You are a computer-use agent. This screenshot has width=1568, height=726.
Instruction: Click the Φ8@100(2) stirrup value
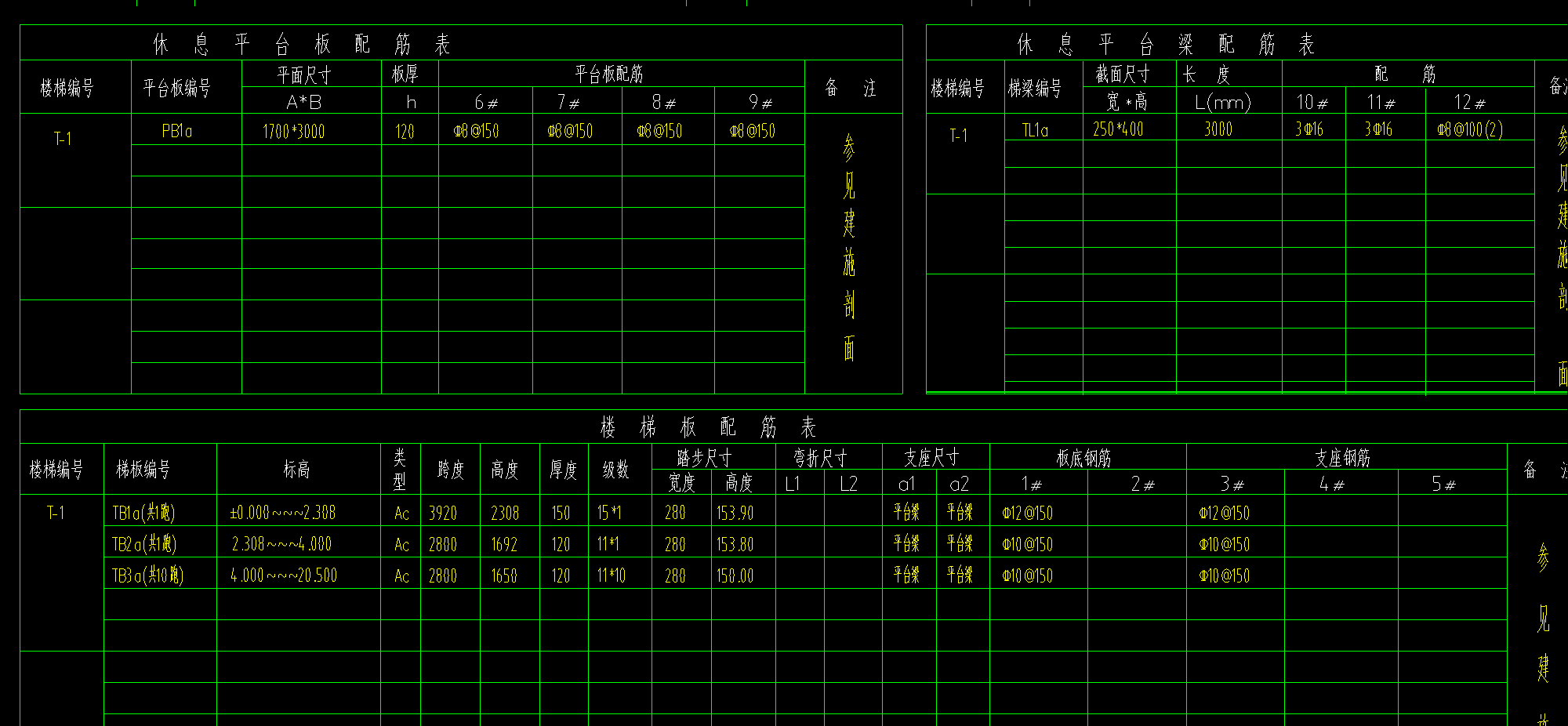[1470, 129]
